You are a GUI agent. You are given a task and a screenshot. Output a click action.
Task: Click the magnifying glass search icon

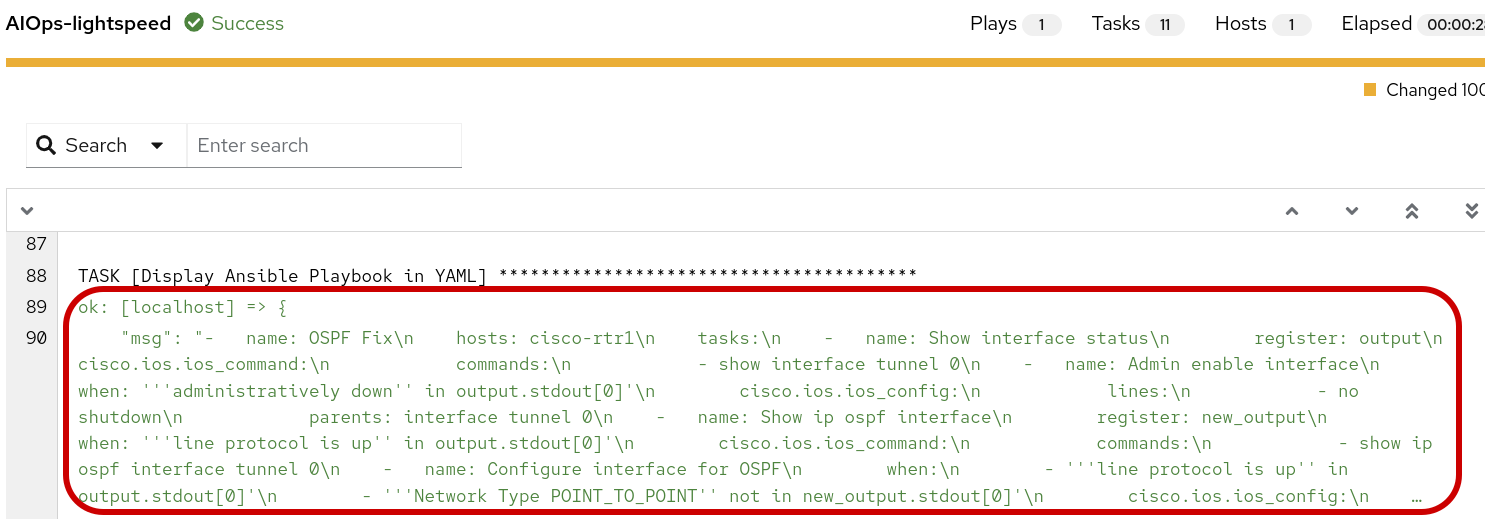46,146
